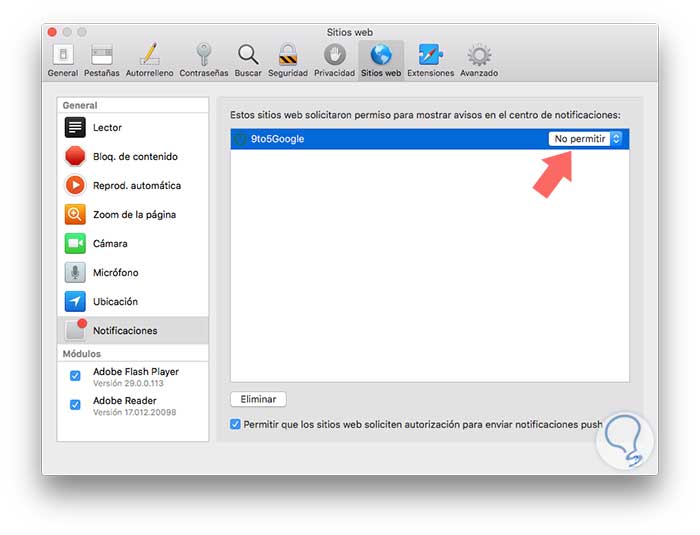Open the Buscar magnifier icon

click(248, 54)
